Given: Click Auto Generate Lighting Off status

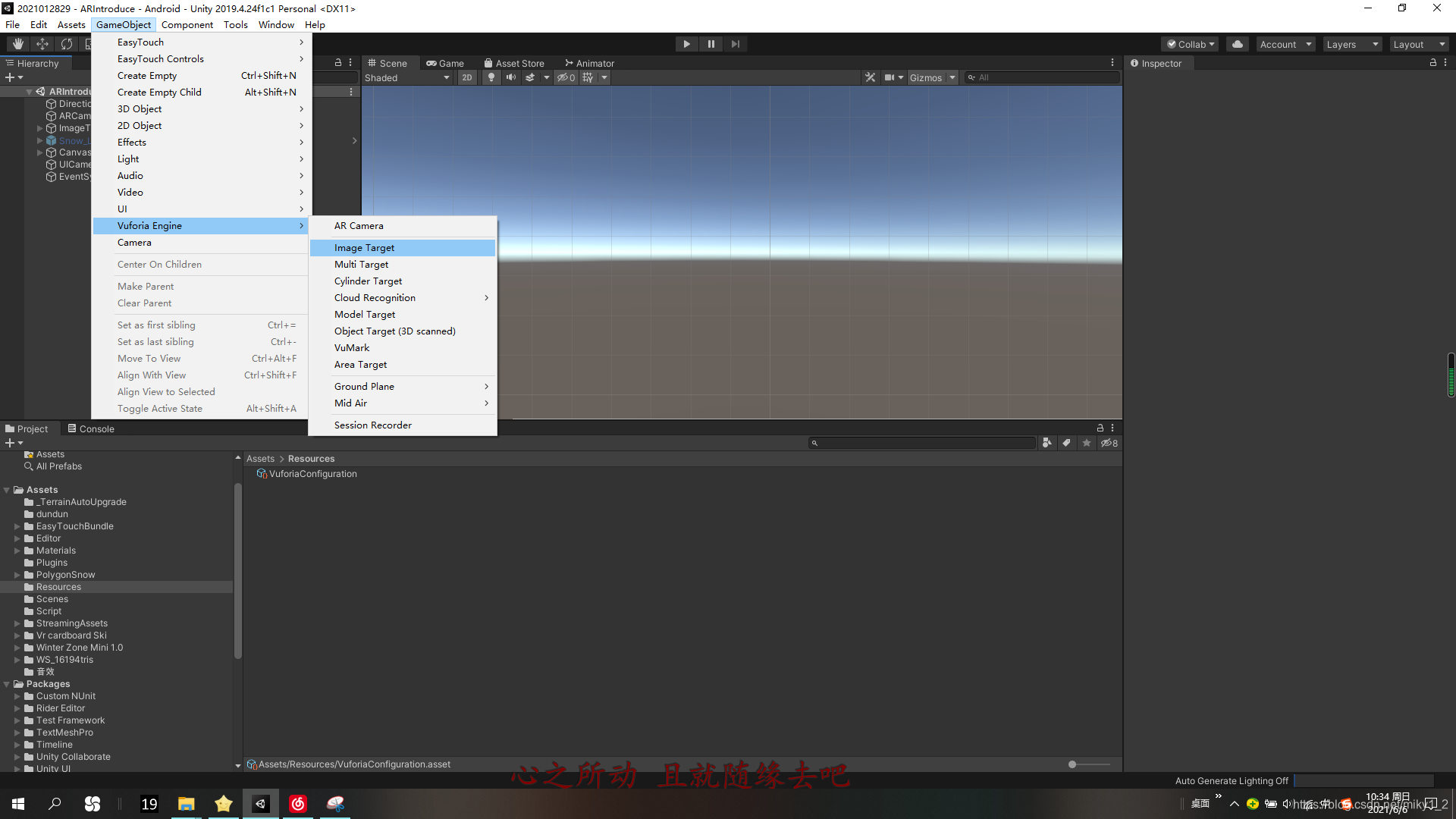Looking at the screenshot, I should click(1232, 781).
